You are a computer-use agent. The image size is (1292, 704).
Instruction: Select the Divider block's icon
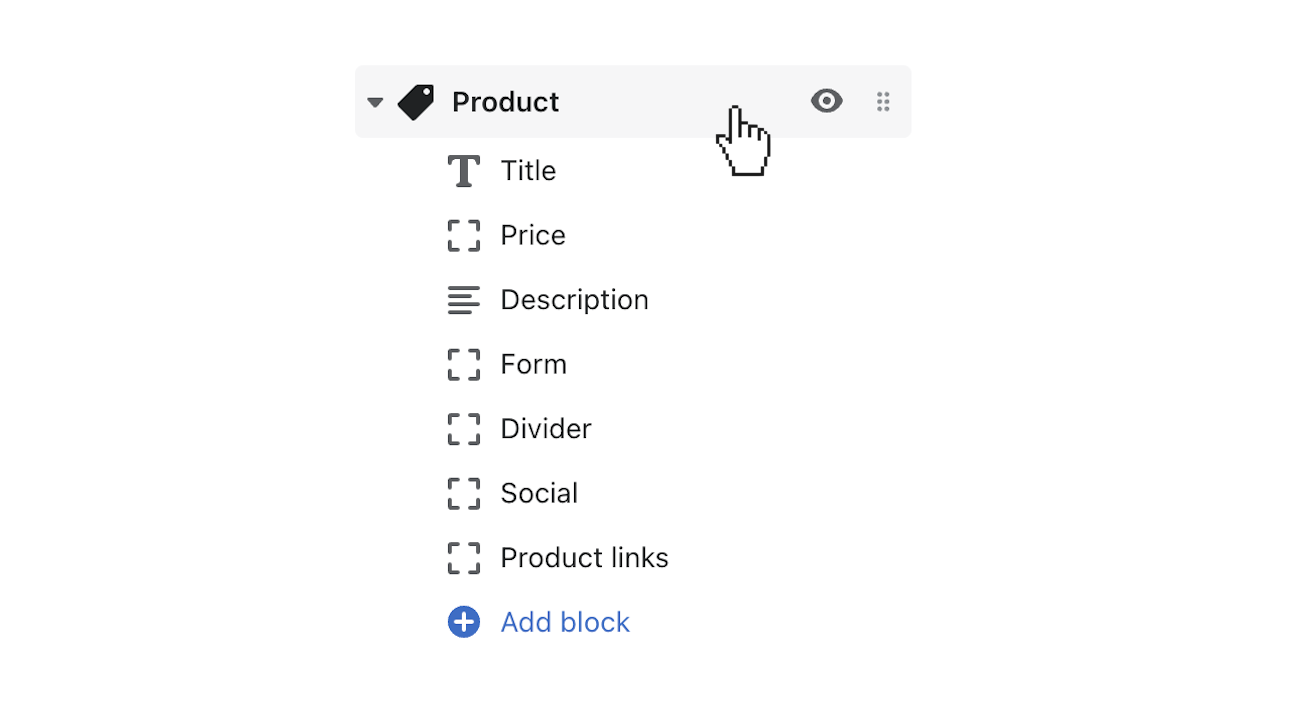[464, 428]
